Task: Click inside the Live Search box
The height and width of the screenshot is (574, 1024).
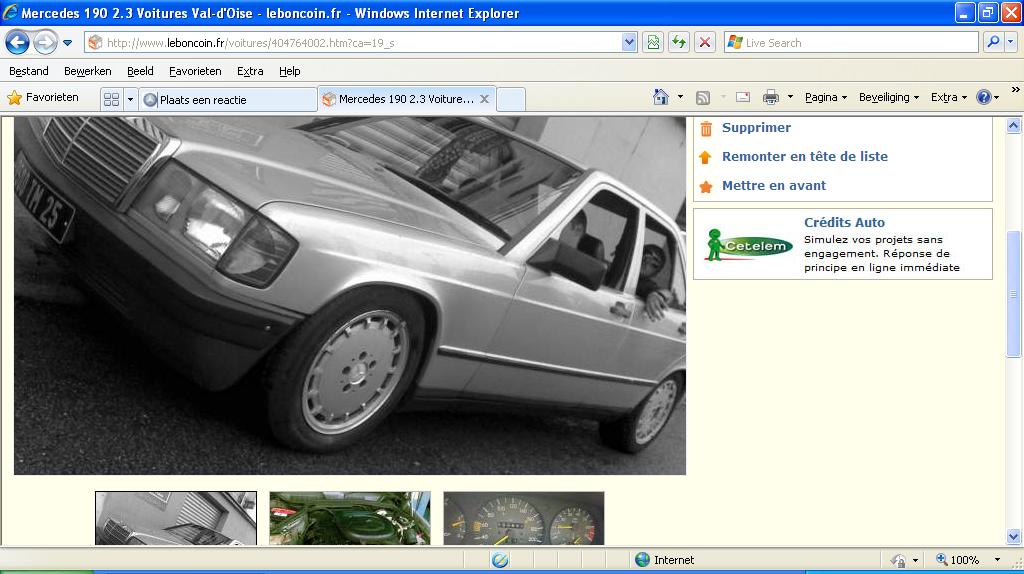Action: (851, 43)
